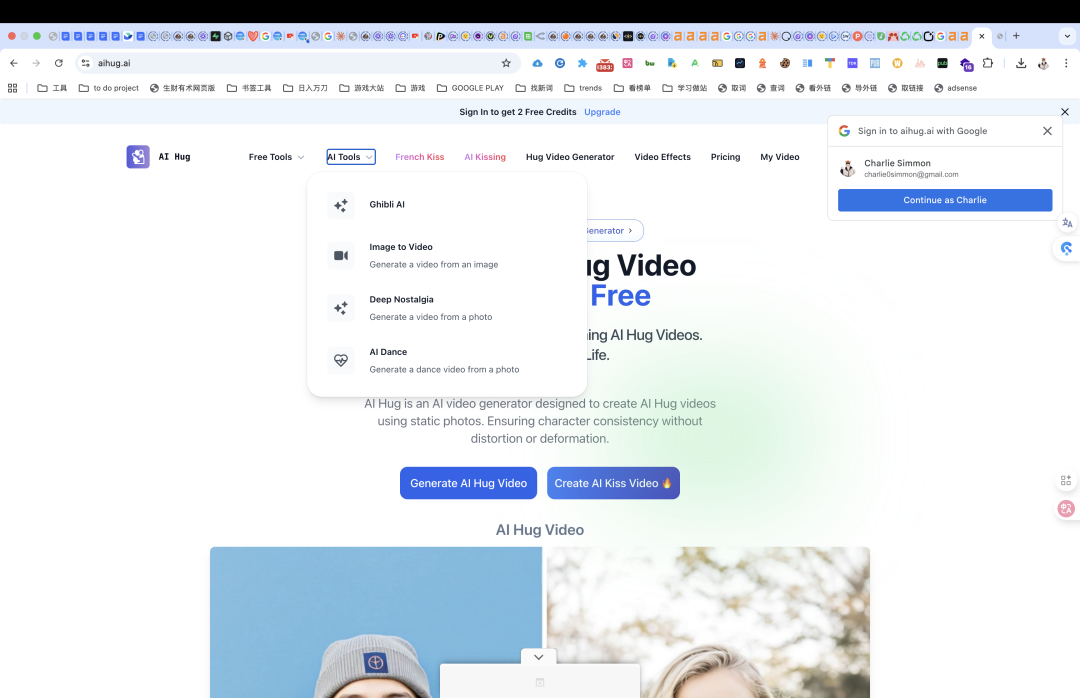This screenshot has width=1080, height=698.
Task: Click the AI Hug logo icon
Action: 138,156
